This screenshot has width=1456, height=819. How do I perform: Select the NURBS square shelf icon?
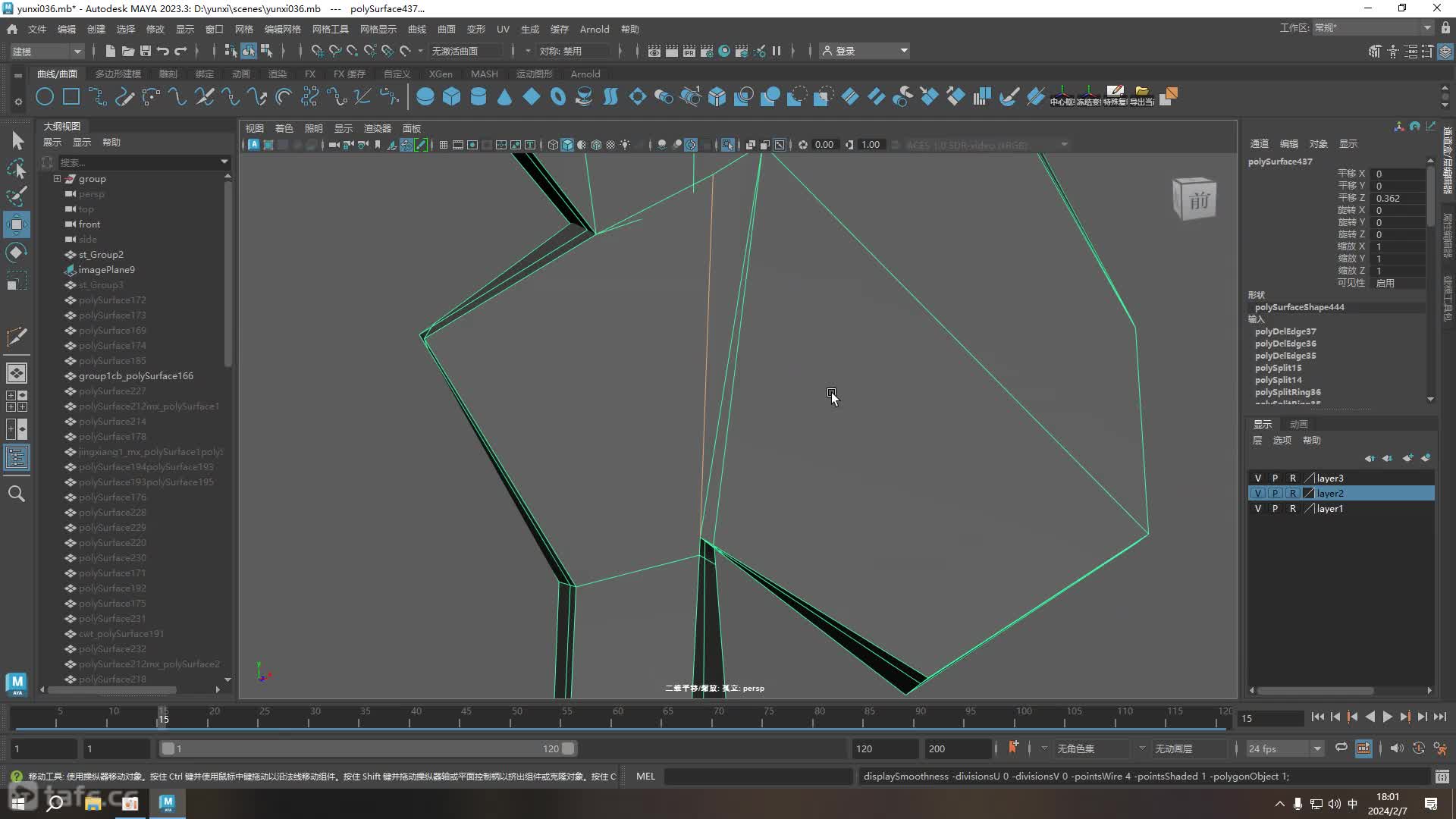coord(71,97)
